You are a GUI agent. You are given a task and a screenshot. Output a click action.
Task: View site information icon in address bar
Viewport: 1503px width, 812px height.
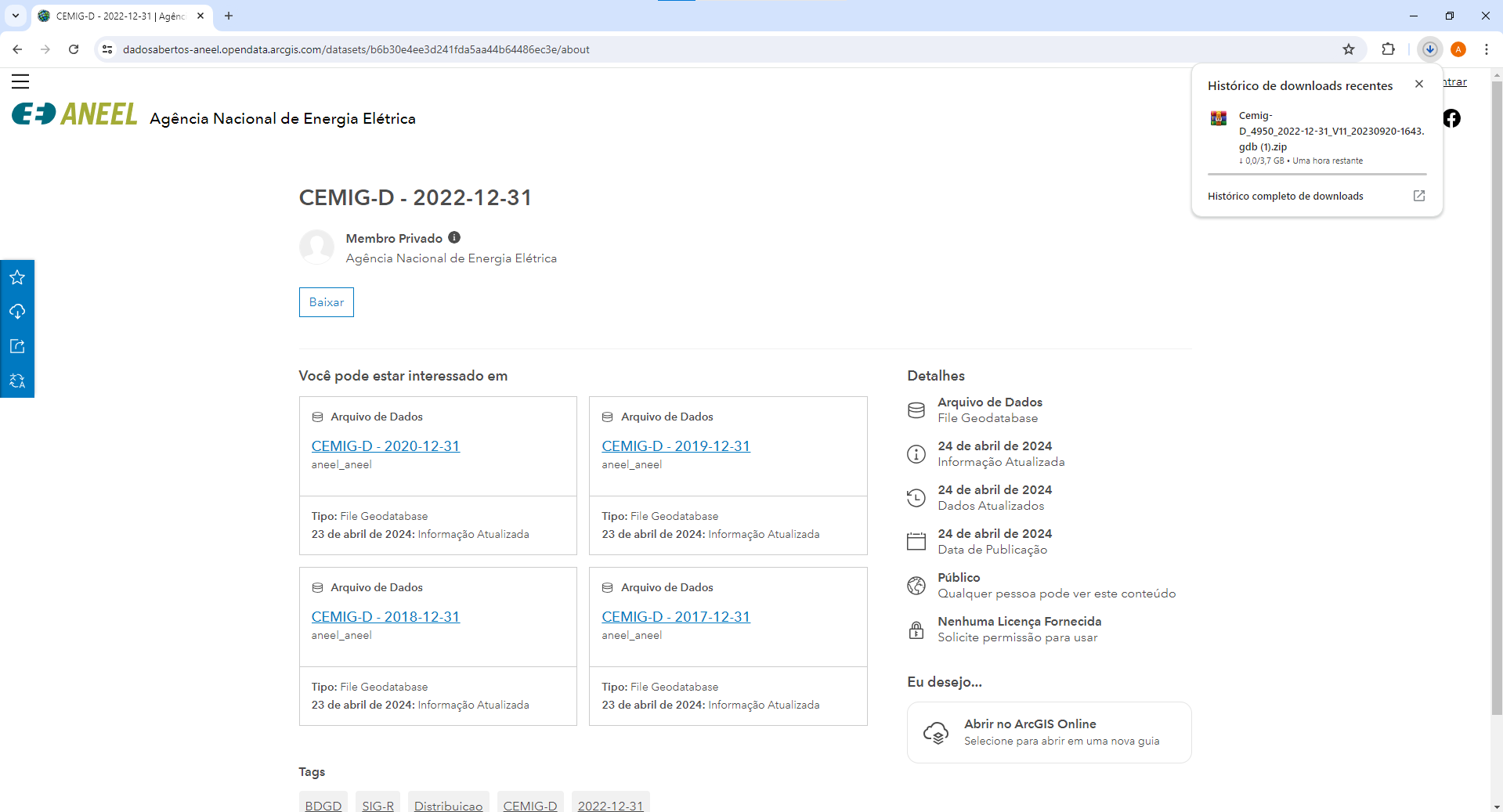click(107, 49)
